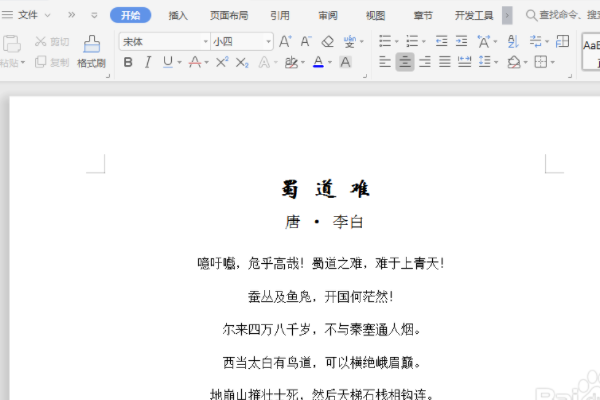Click the numbered list icon

tap(412, 41)
